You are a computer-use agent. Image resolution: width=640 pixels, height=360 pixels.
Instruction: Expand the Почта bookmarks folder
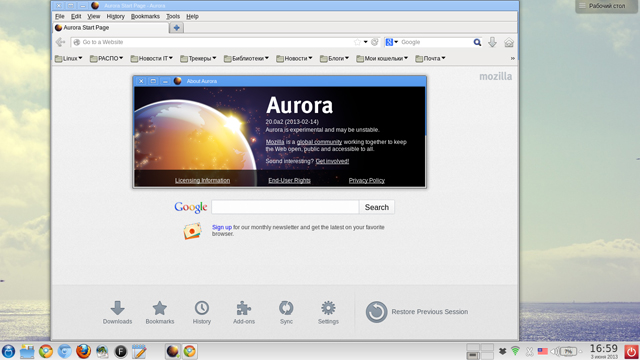[x=430, y=59]
